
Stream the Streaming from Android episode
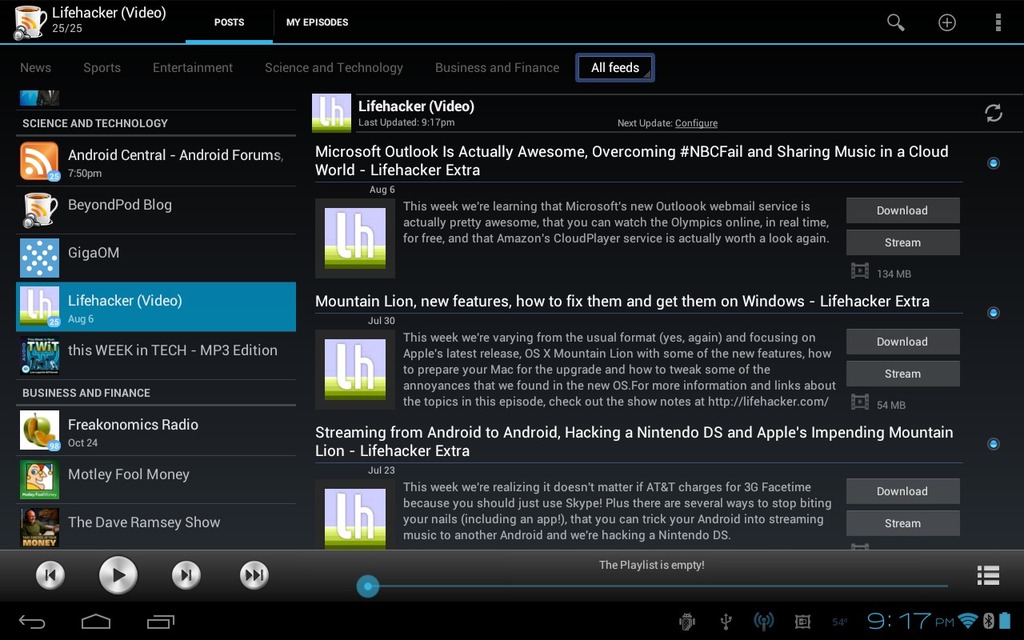903,523
